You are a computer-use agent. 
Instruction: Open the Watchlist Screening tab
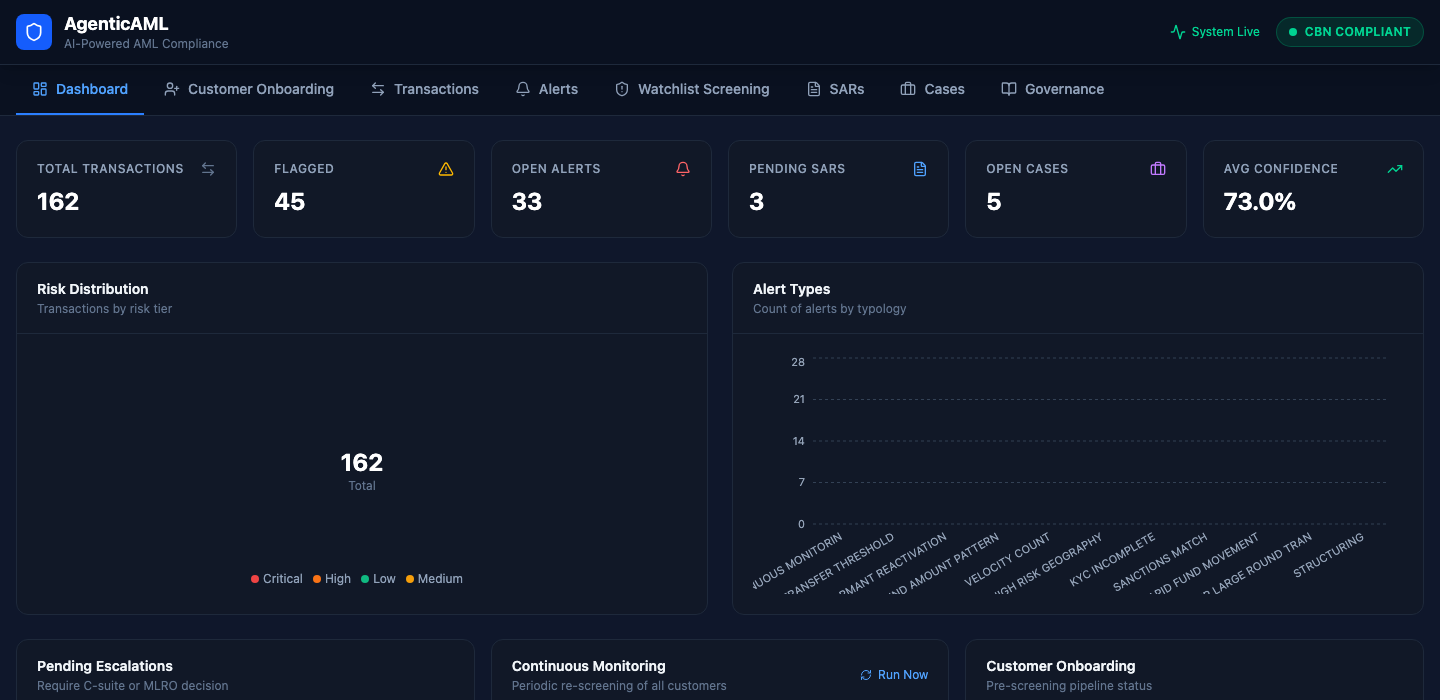click(x=692, y=89)
